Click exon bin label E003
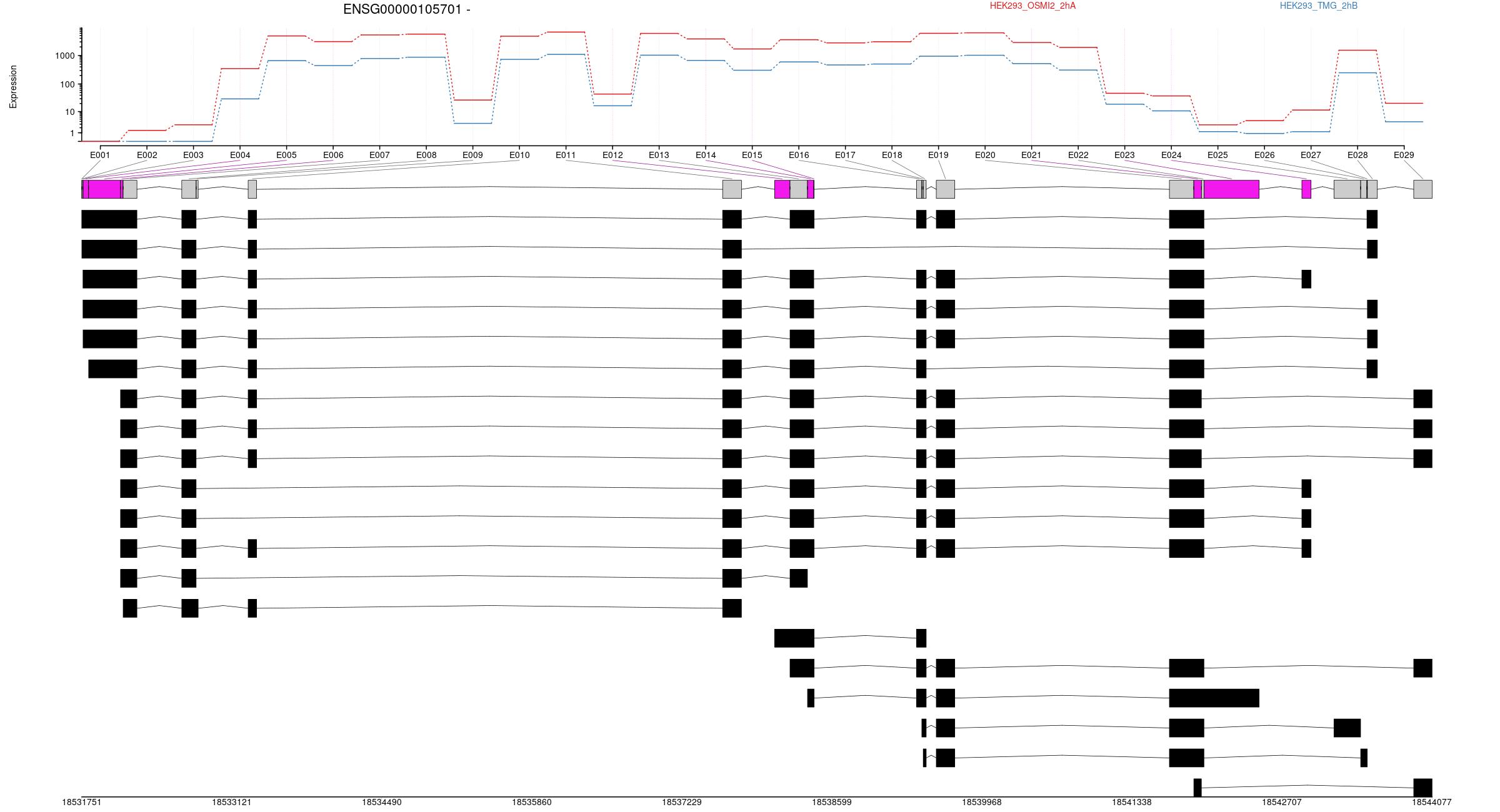 pyautogui.click(x=193, y=155)
